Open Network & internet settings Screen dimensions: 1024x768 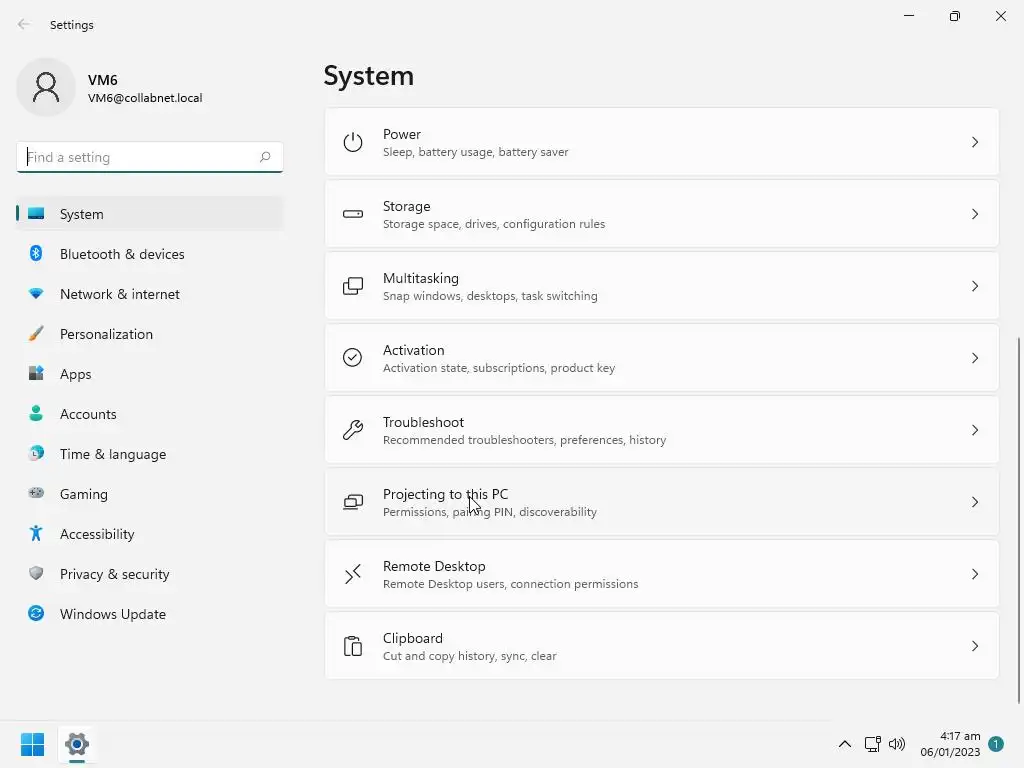pyautogui.click(x=120, y=294)
